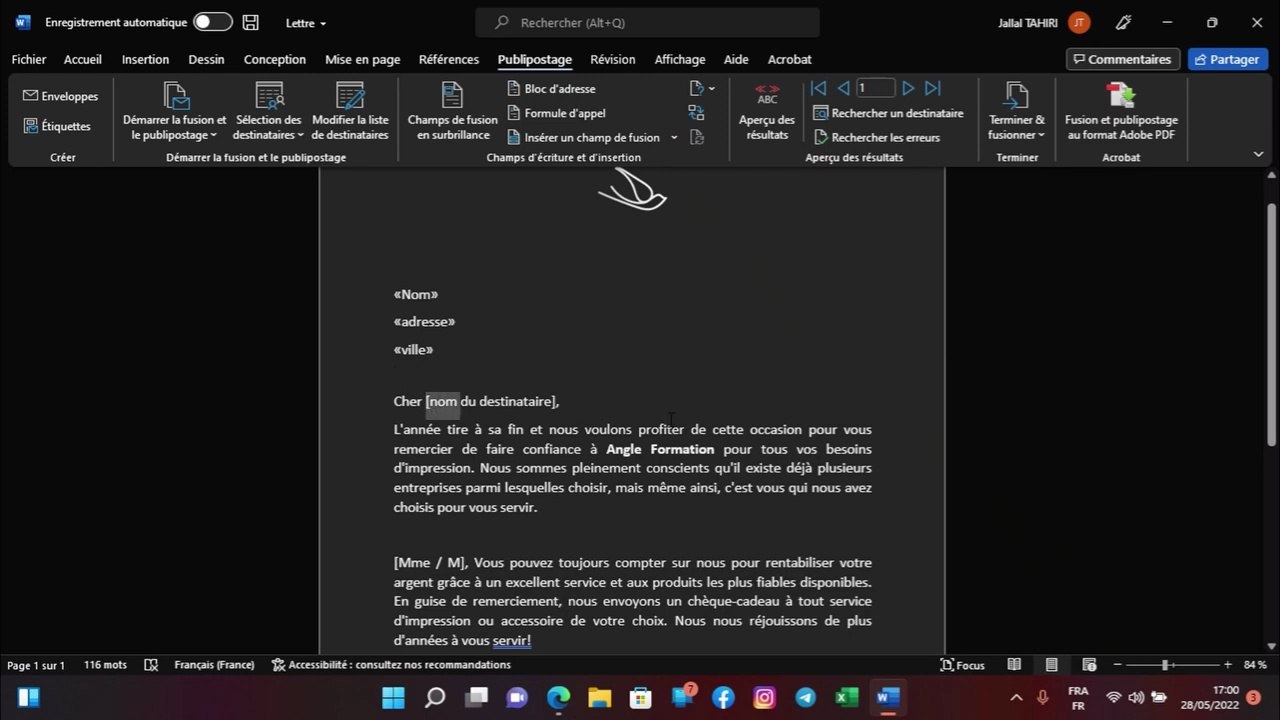Click the zoom in plus button
Viewport: 1280px width, 720px height.
click(1228, 665)
